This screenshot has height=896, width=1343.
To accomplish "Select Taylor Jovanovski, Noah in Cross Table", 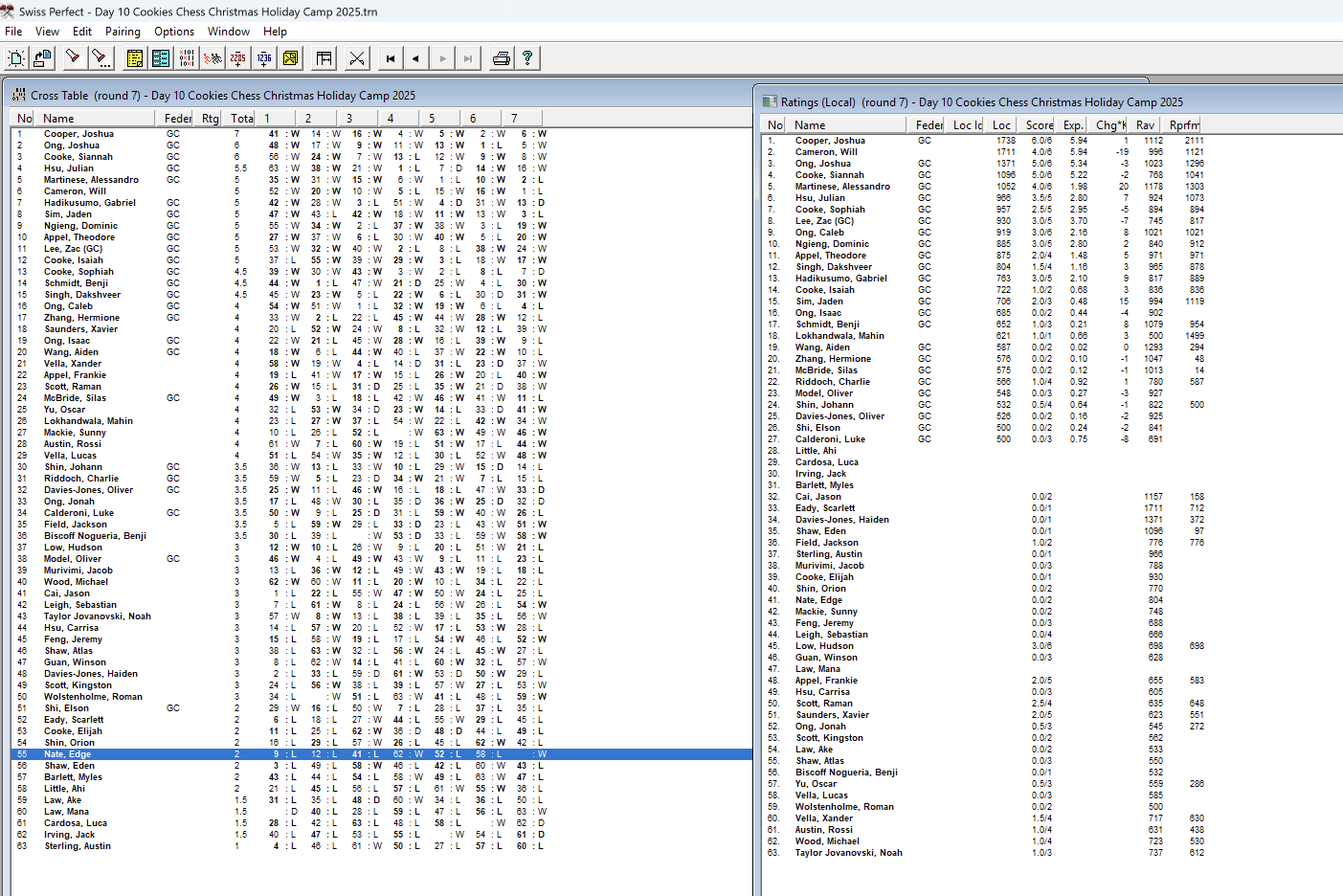I will tap(381, 616).
